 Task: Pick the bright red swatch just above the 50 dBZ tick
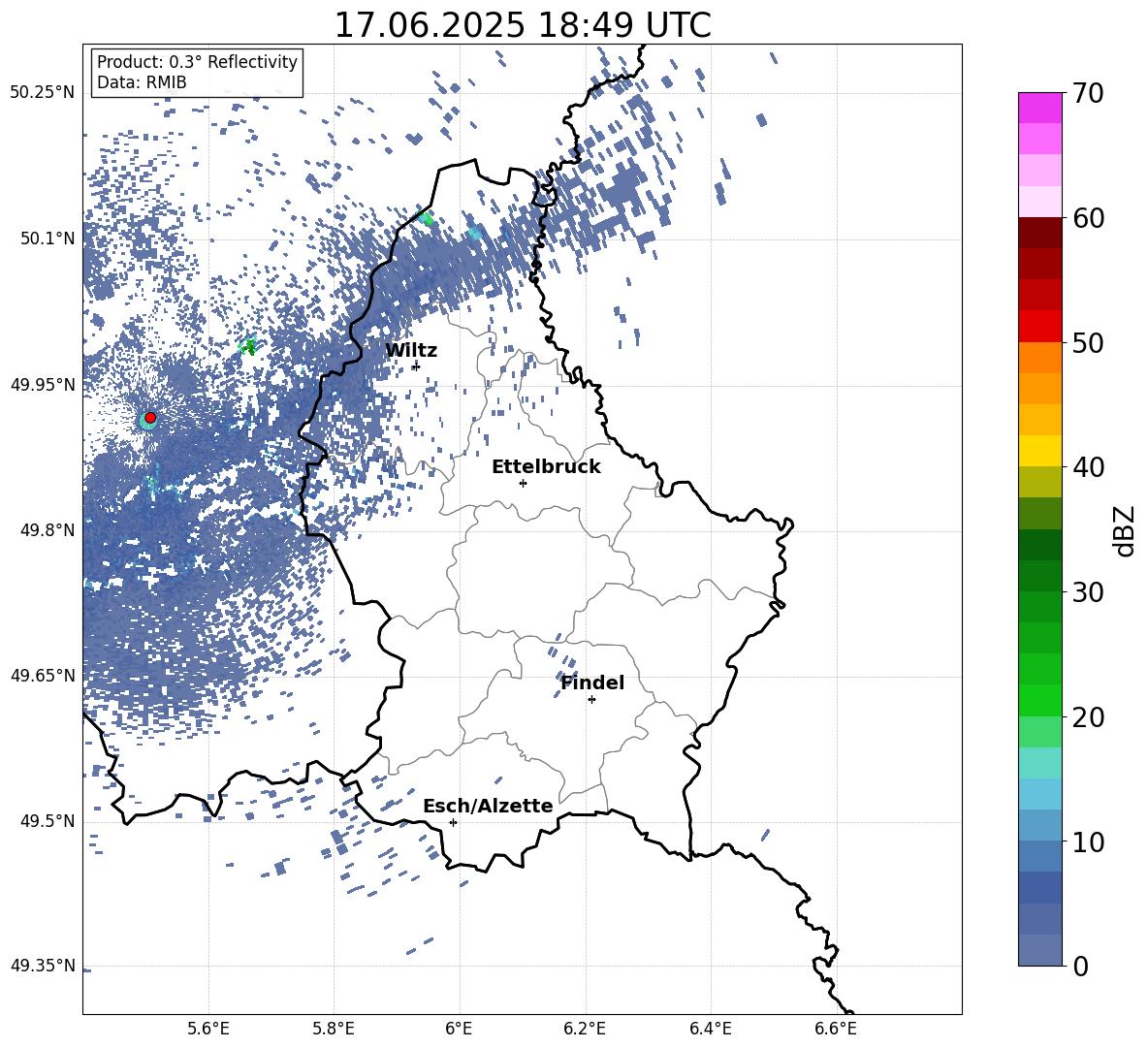tap(1039, 327)
